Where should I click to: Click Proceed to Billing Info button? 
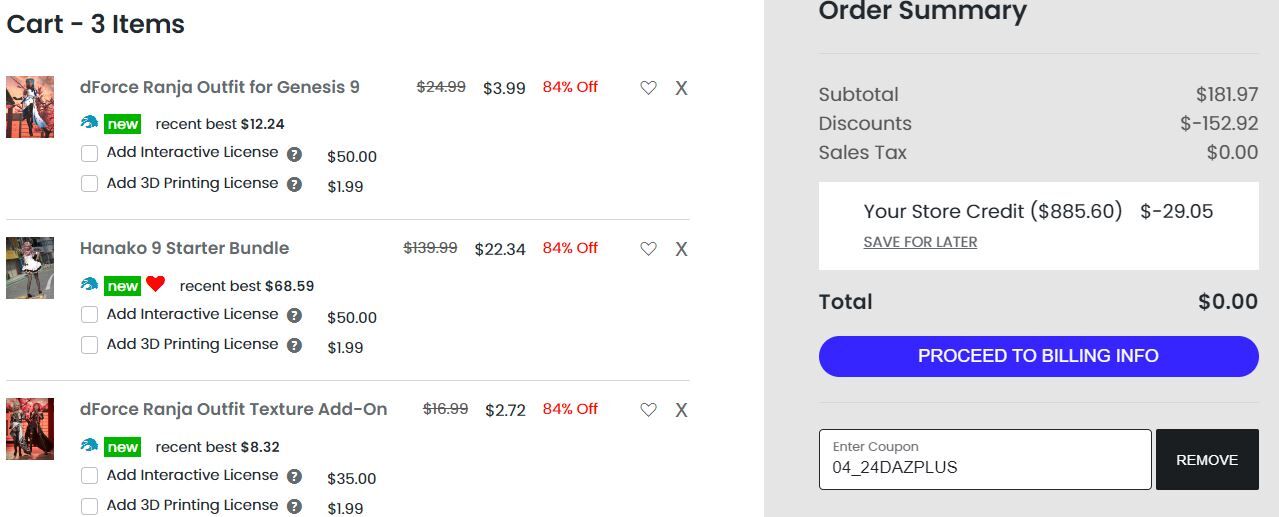(1038, 356)
